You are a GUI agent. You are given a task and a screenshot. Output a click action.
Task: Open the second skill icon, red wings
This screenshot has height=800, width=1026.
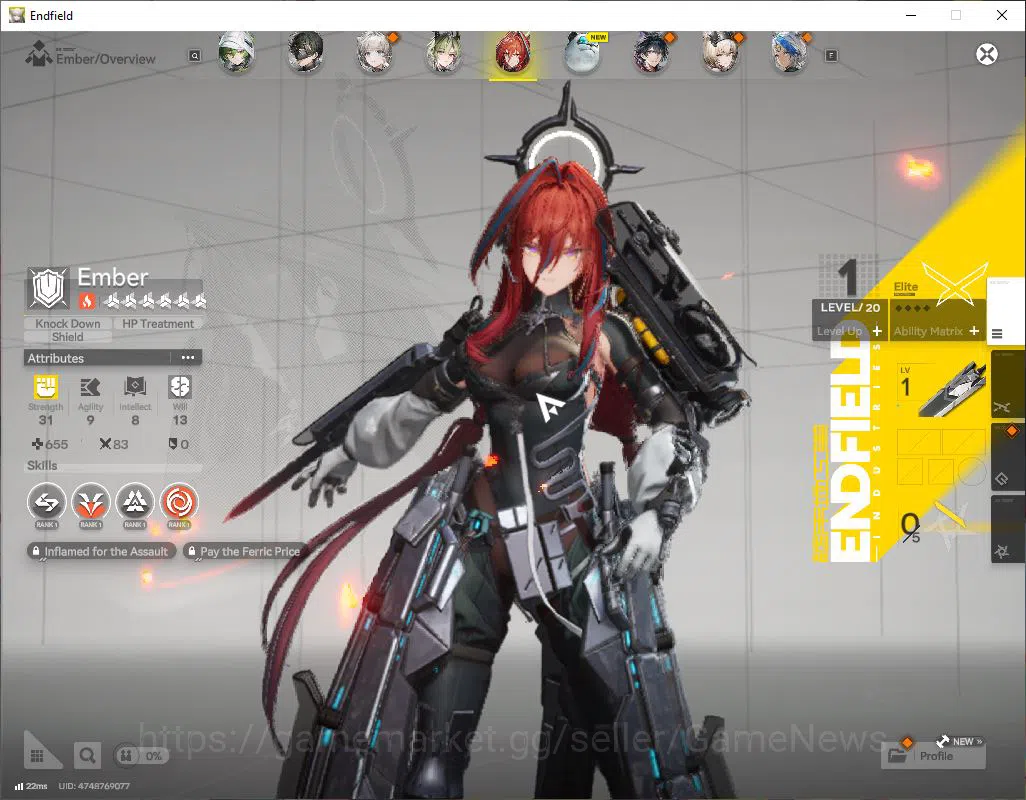pos(90,503)
